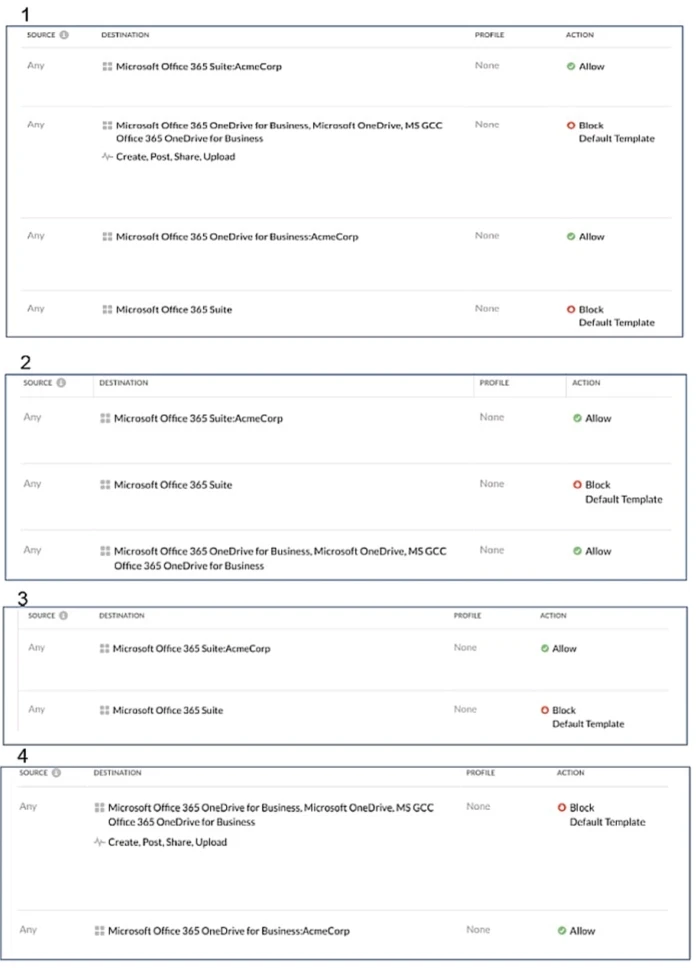
Task: Click app icon beside OneDrive for Business:AcmeCorp in panel 4
Action: pos(99,931)
